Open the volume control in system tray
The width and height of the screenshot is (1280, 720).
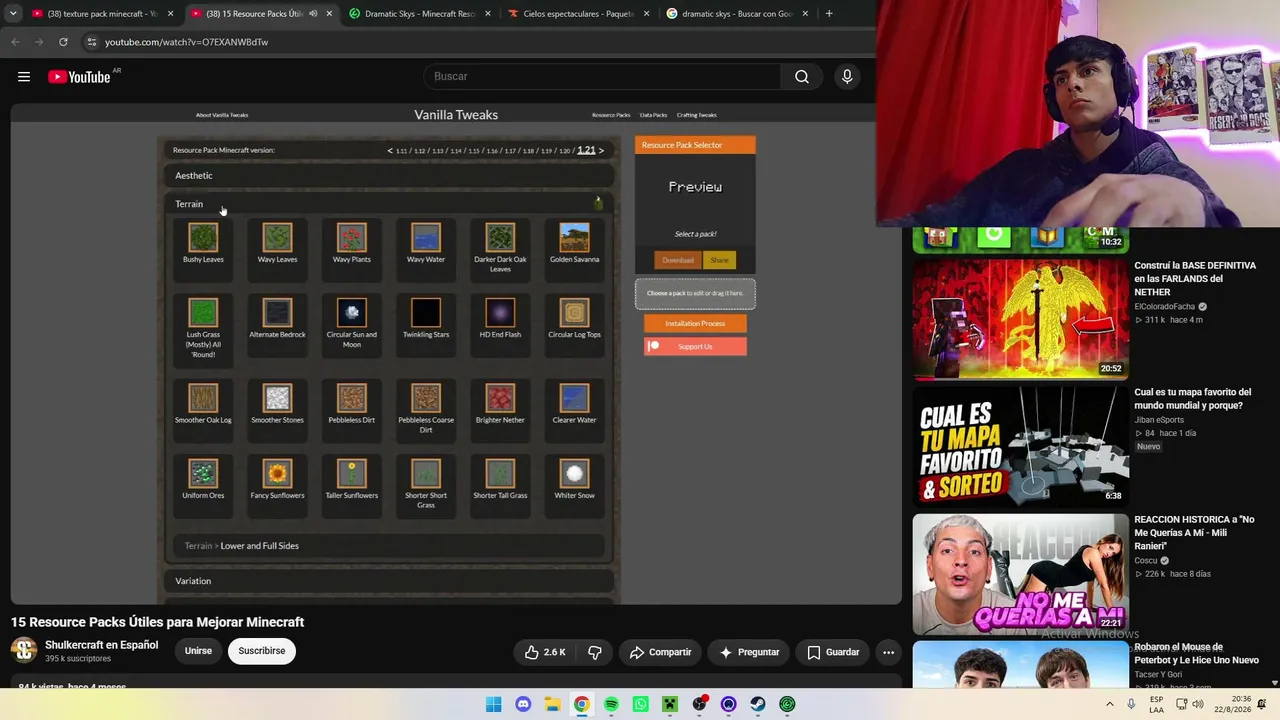tap(1200, 704)
